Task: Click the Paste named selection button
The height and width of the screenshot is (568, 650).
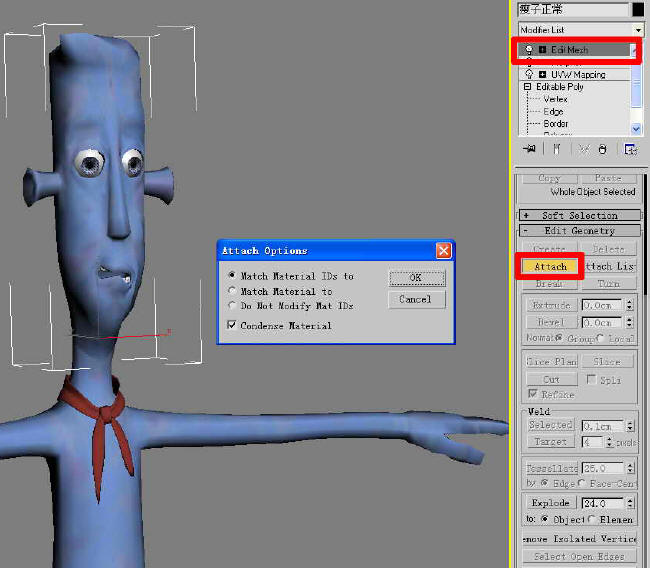Action: point(609,178)
